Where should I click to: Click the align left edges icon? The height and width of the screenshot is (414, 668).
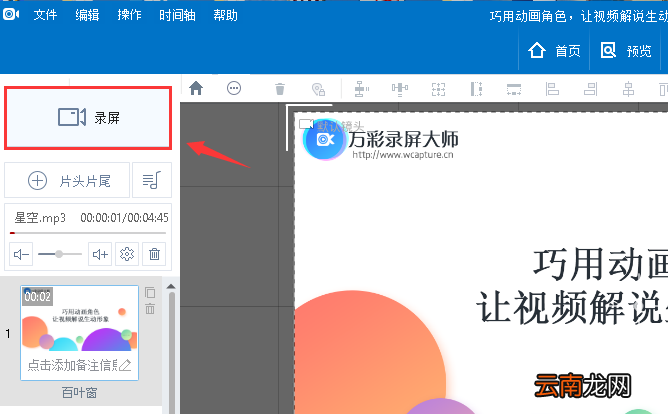[552, 89]
